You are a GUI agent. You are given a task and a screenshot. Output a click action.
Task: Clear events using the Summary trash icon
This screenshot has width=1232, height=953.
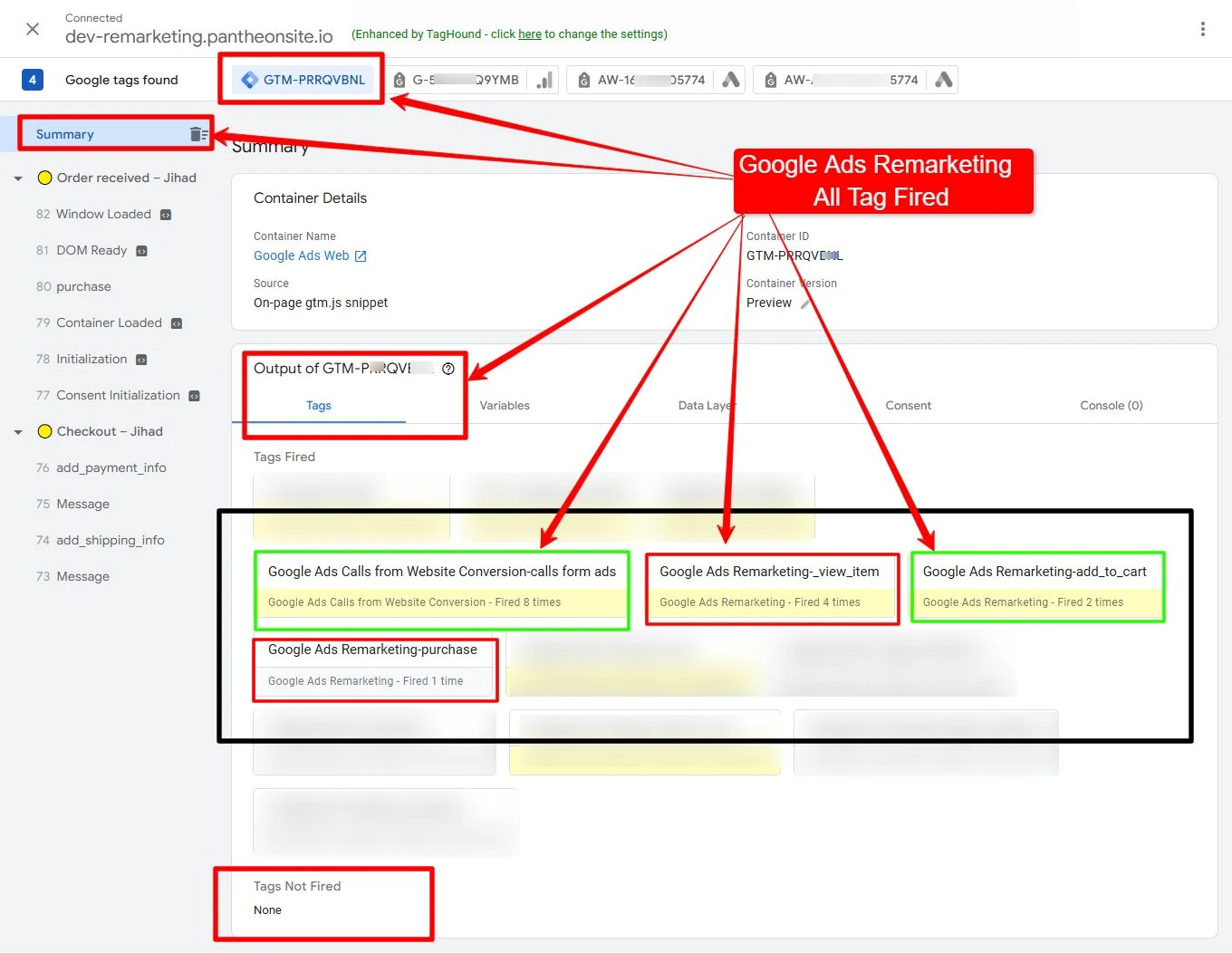point(199,134)
